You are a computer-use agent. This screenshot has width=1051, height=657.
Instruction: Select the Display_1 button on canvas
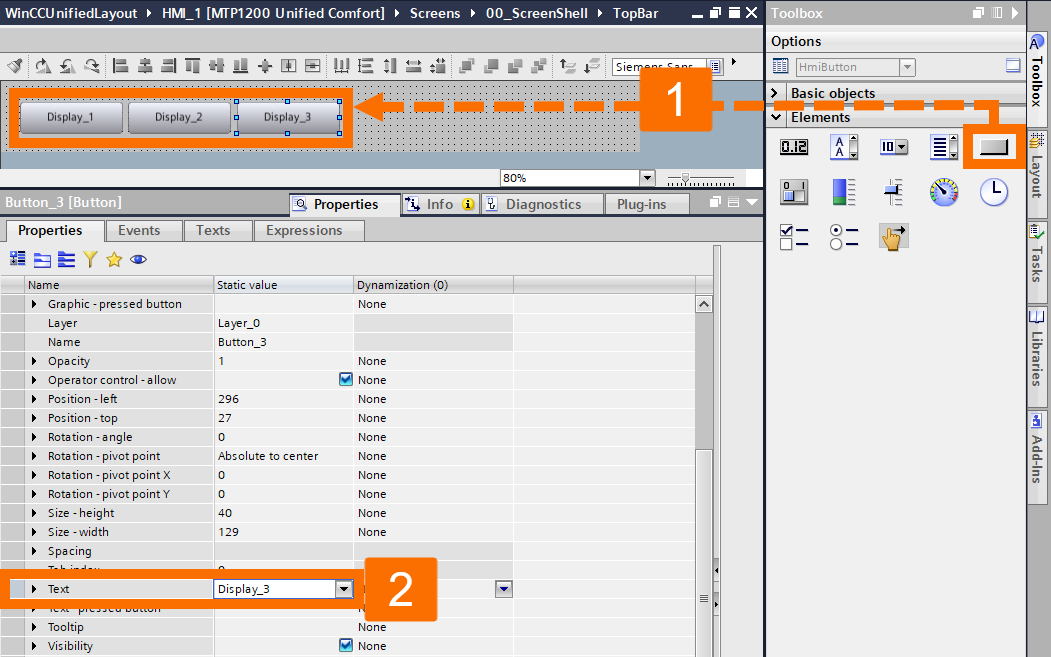pyautogui.click(x=71, y=117)
